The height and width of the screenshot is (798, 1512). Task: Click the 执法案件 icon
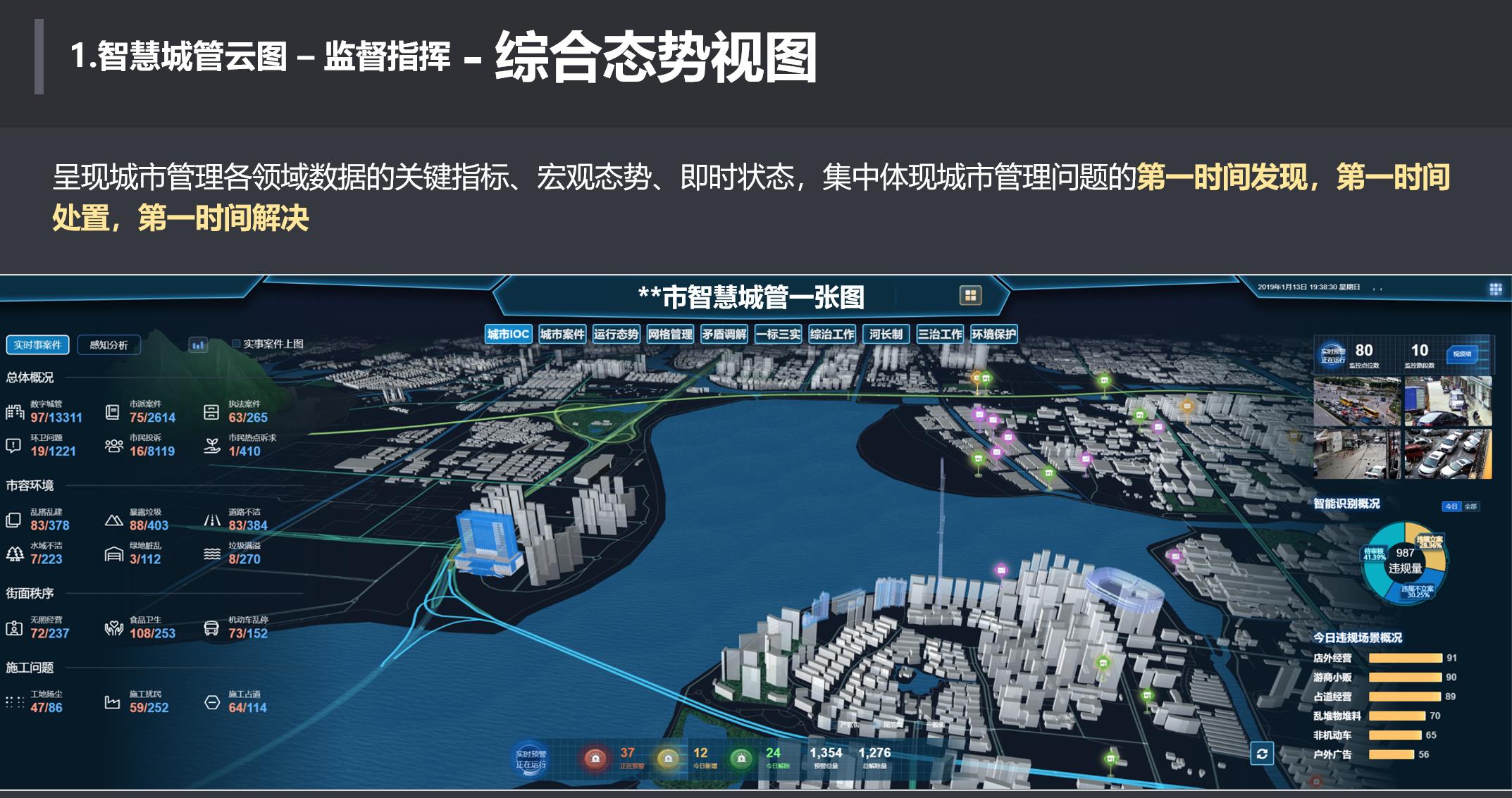click(x=211, y=412)
